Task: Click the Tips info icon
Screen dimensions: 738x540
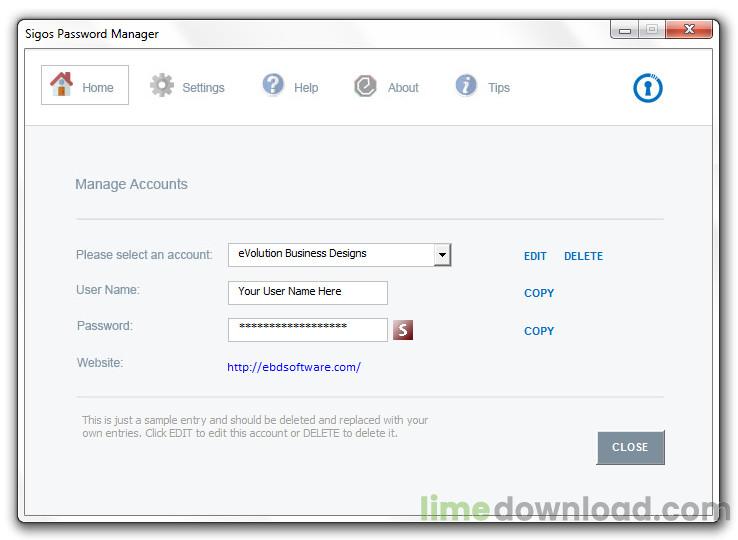Action: point(466,85)
